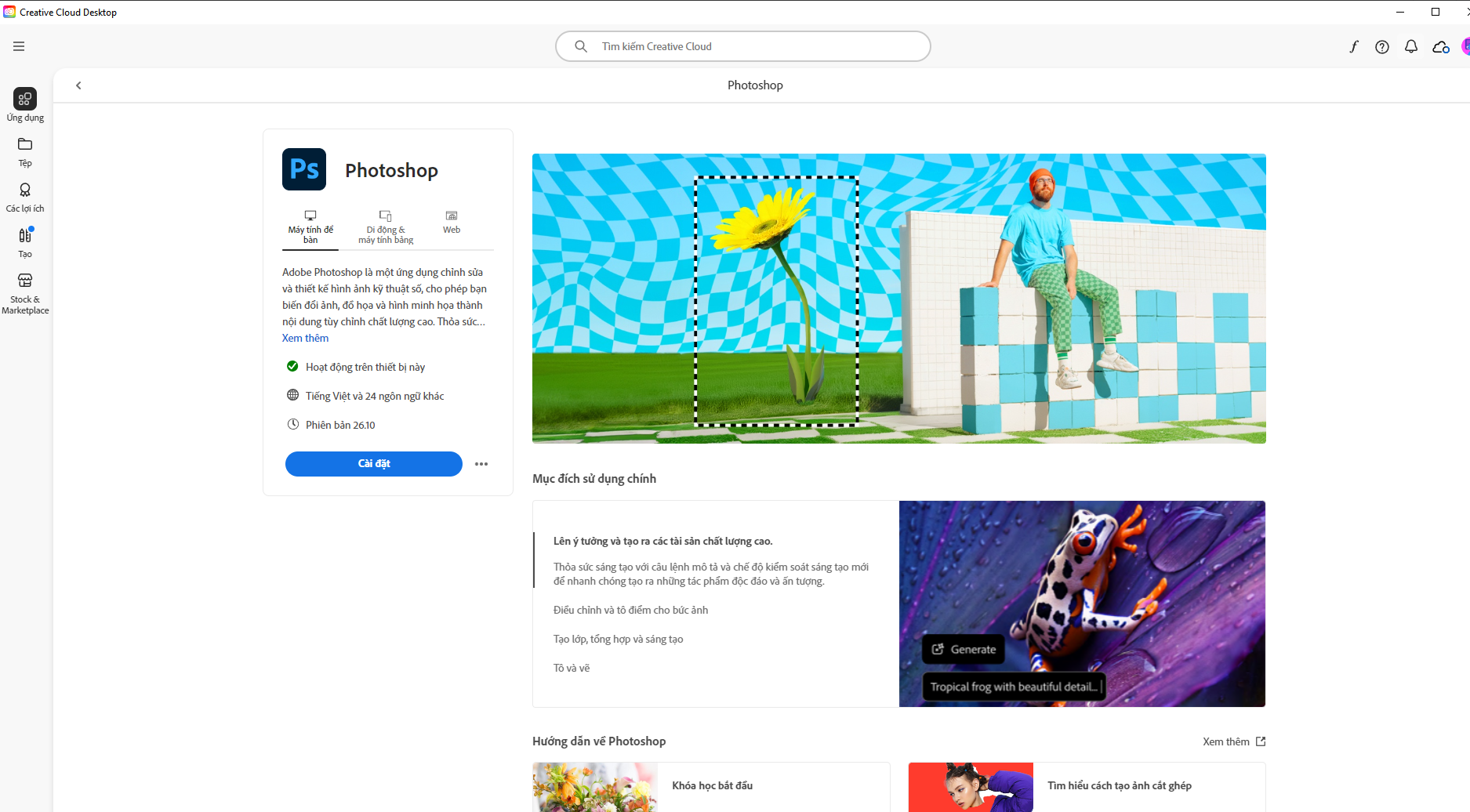Expand Điều chỉnh và tô điểm cho bức ảnh
This screenshot has width=1470, height=812.
(x=630, y=610)
